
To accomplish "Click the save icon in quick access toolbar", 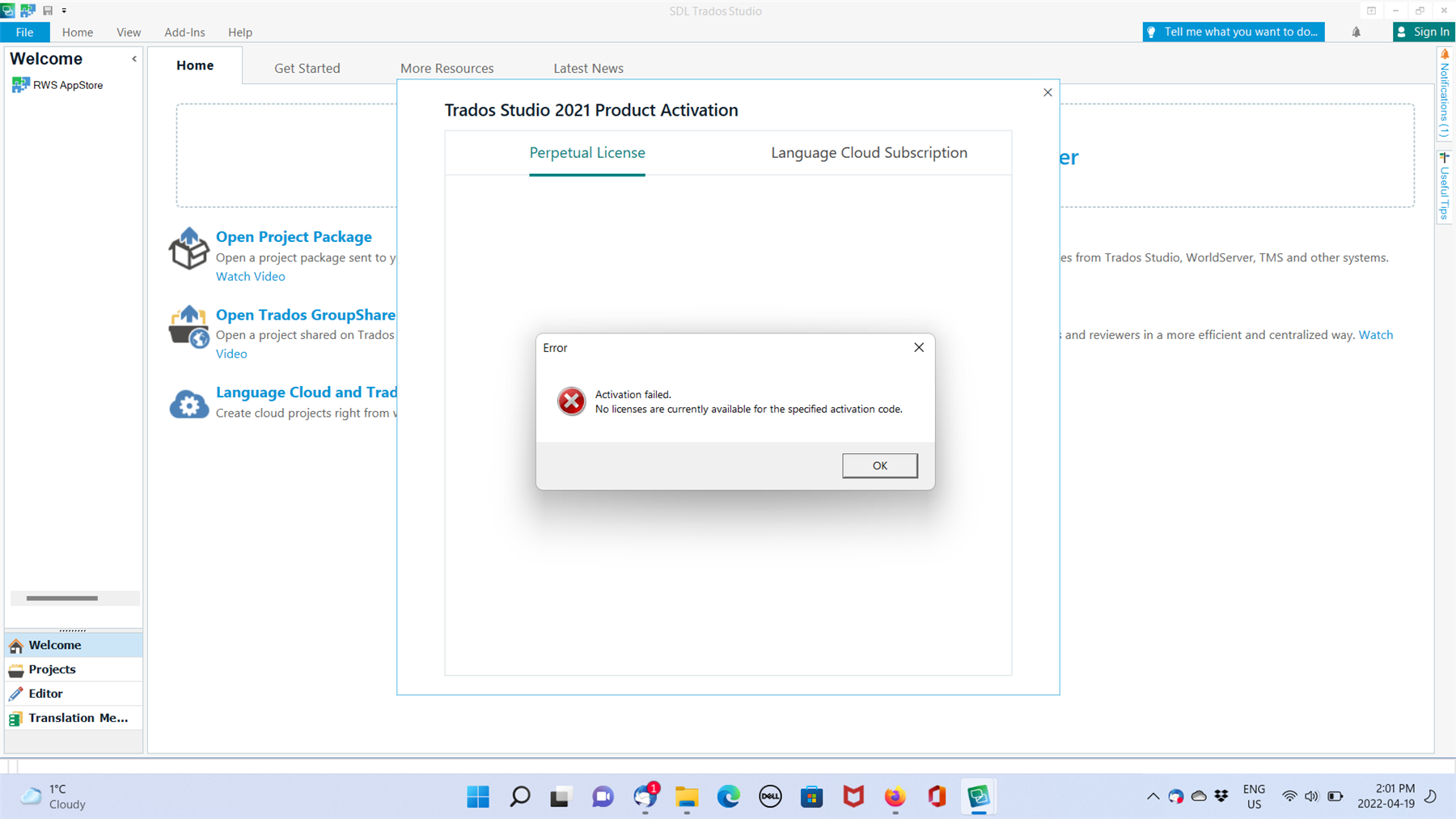I will tap(48, 11).
